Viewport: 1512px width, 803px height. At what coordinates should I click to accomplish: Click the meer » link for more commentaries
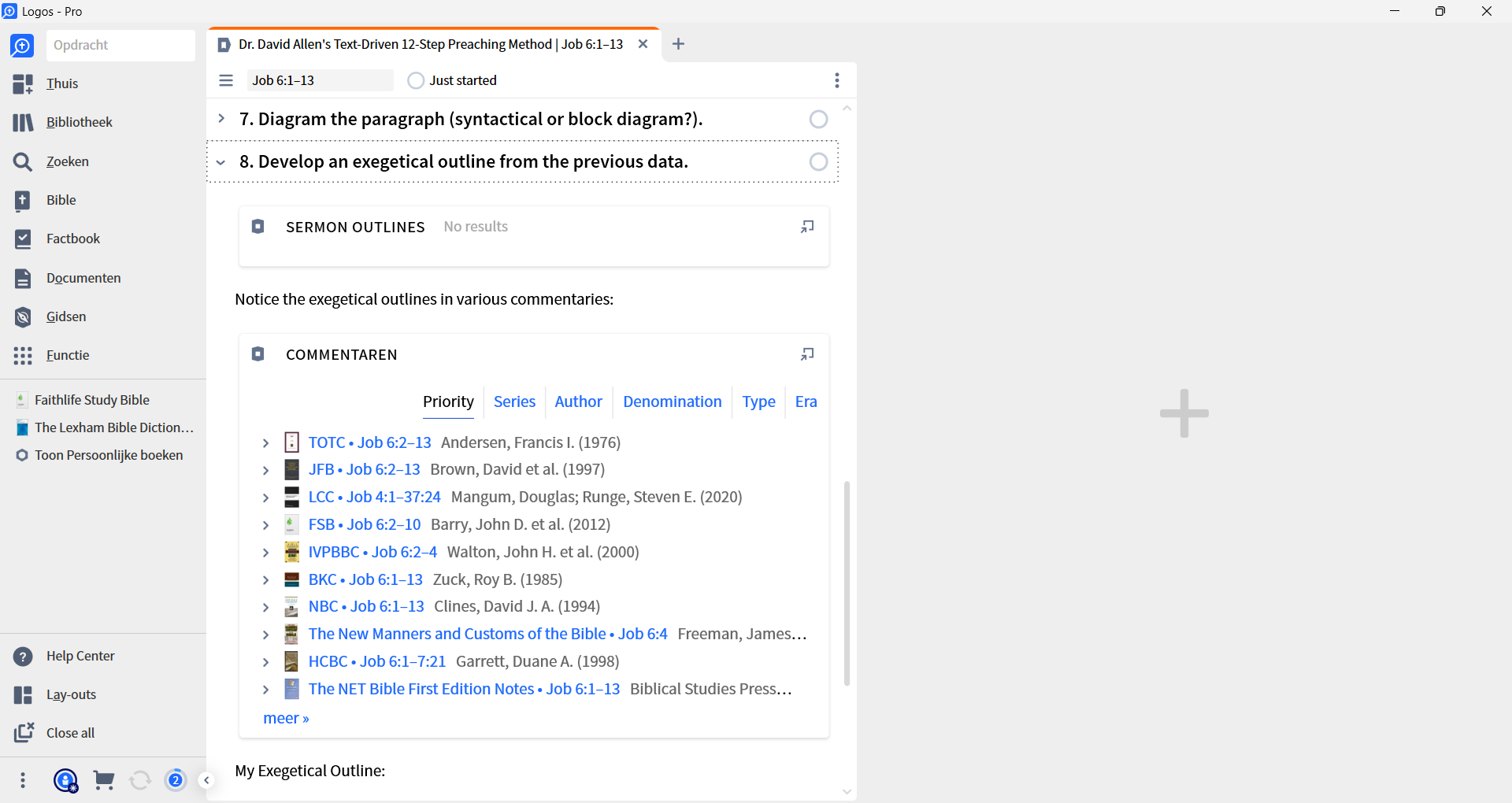(x=286, y=718)
